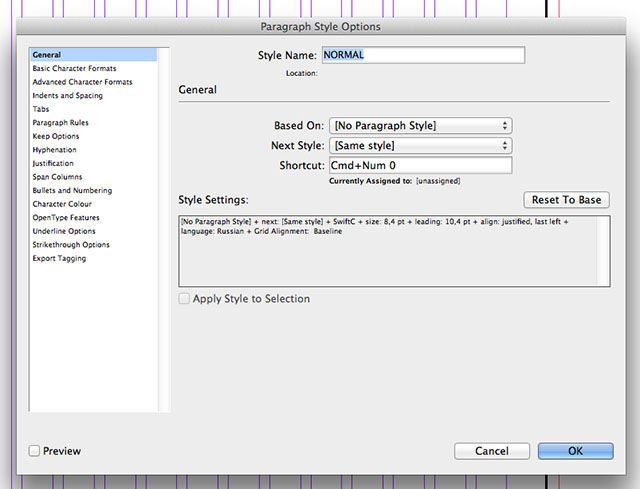The image size is (640, 489).
Task: Select Underline Options category
Action: 64,231
